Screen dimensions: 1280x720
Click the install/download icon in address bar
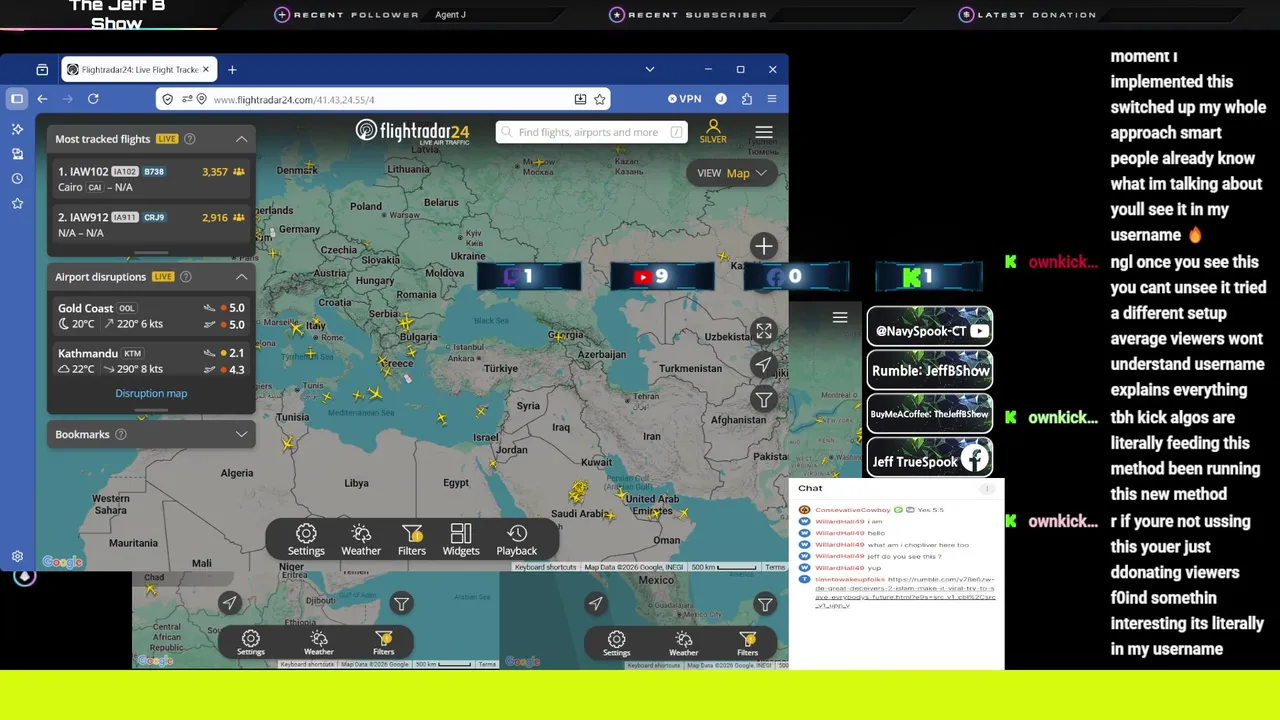click(580, 99)
